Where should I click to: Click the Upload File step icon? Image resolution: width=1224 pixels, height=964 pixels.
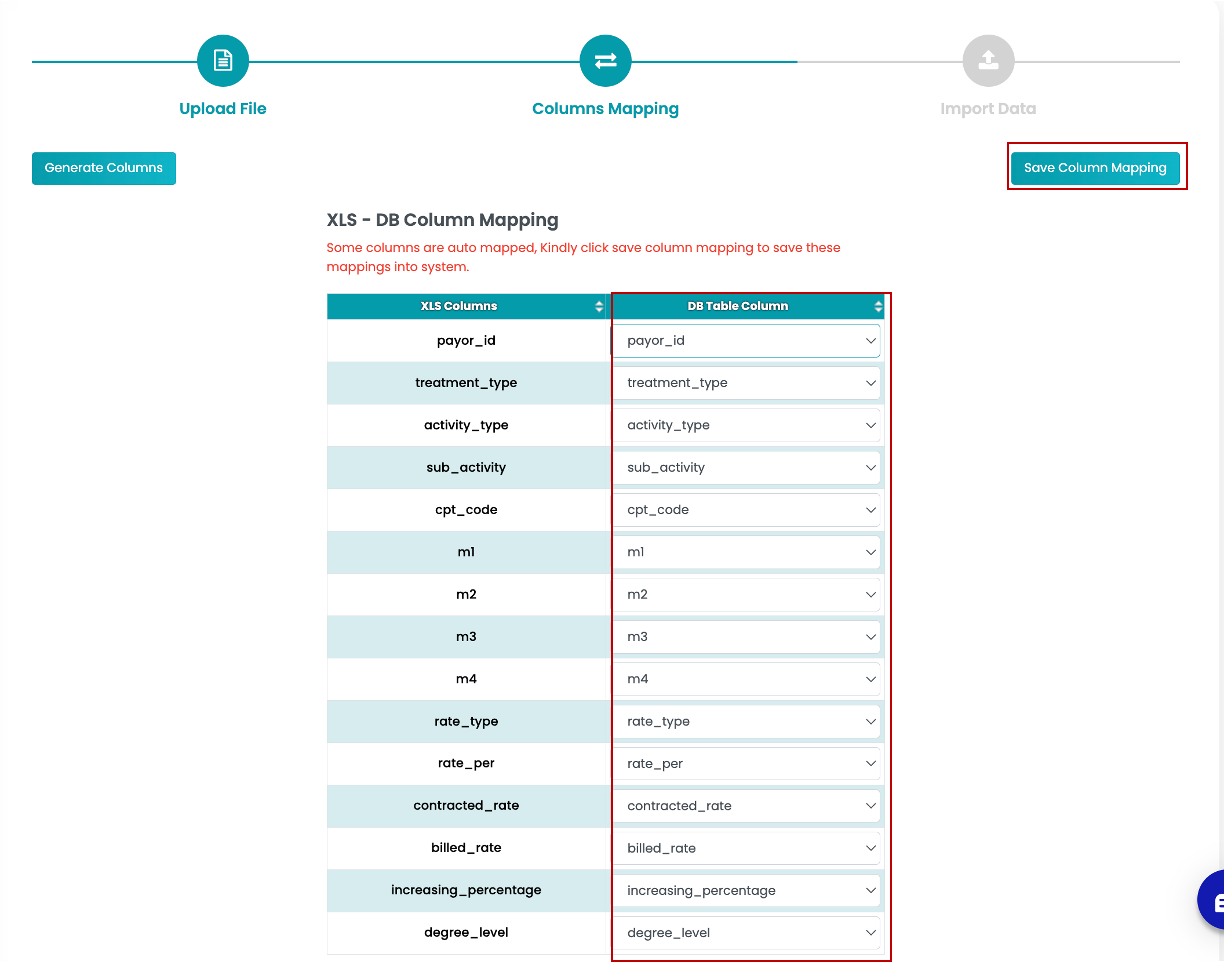coord(223,61)
